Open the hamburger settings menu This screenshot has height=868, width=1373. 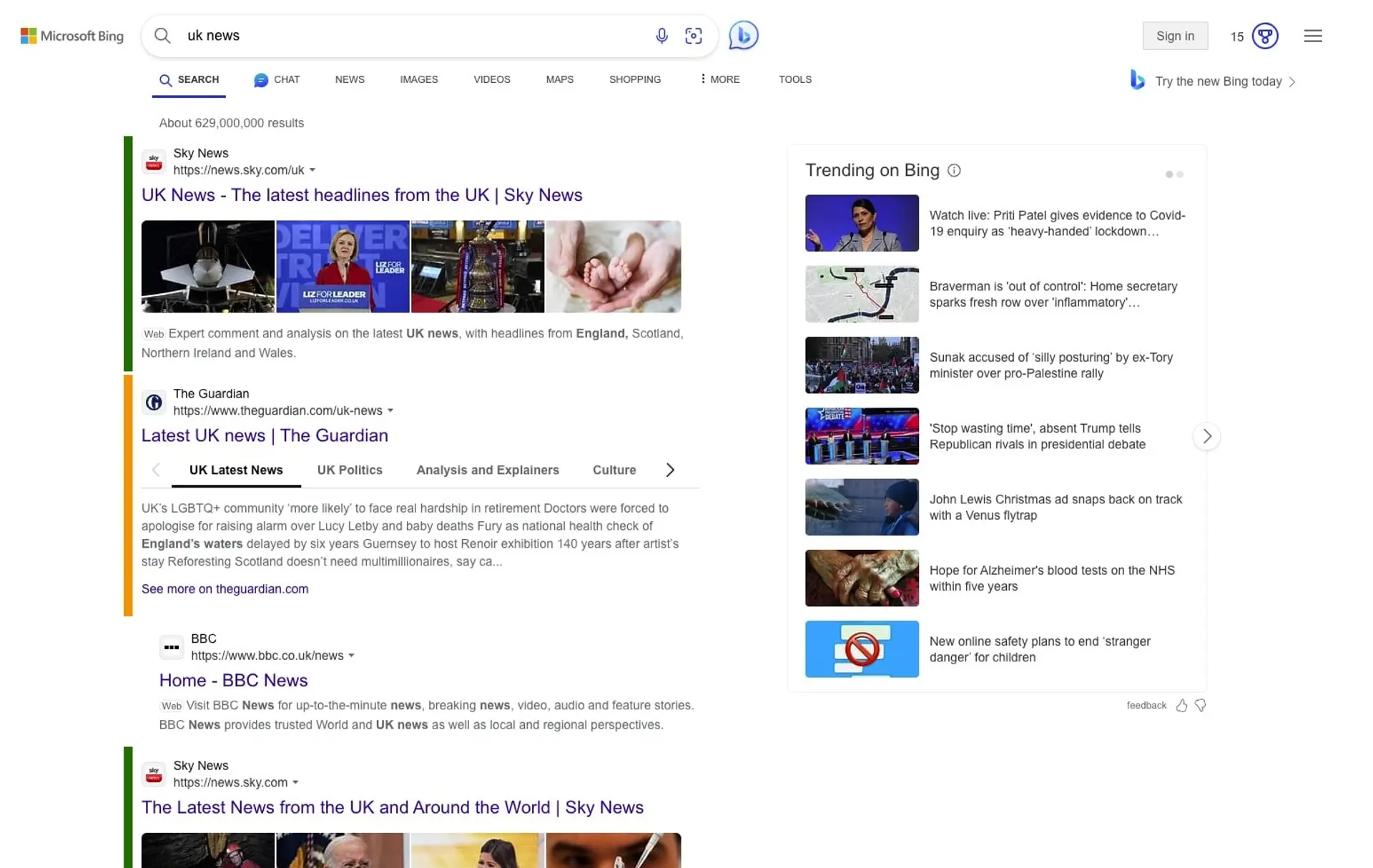pyautogui.click(x=1312, y=36)
